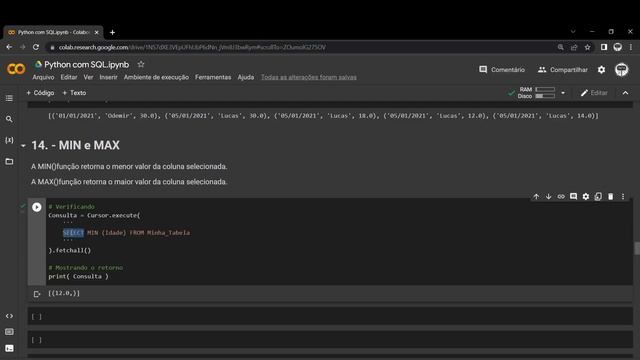Open the code snippets sidebar icon
This screenshot has width=640, height=360.
pos(9,316)
